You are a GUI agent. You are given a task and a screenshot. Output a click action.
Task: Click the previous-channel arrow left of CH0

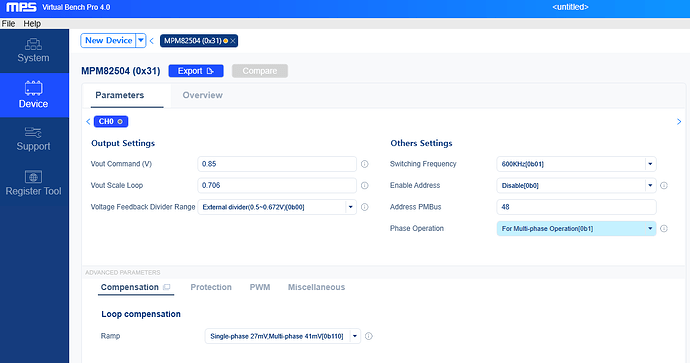pos(88,121)
